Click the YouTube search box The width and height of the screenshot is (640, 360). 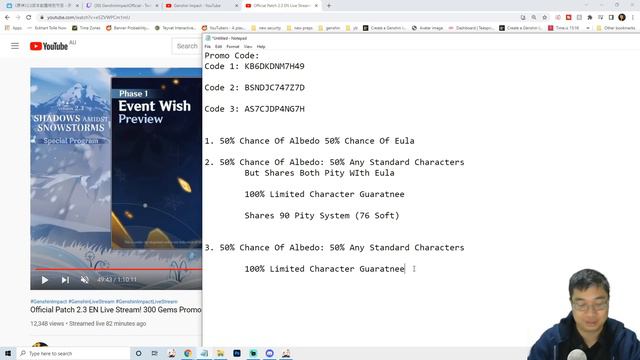click(187, 46)
